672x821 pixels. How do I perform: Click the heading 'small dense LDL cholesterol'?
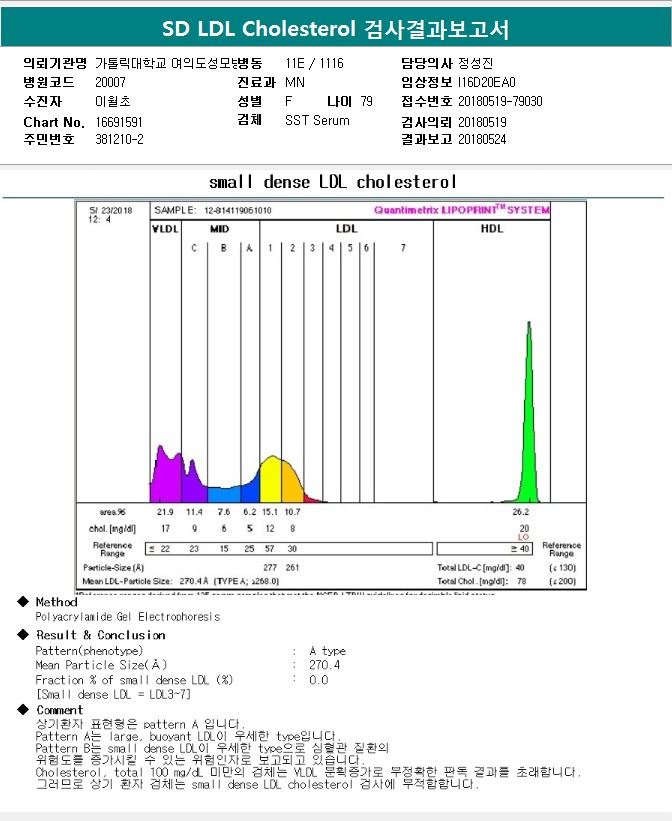[333, 182]
